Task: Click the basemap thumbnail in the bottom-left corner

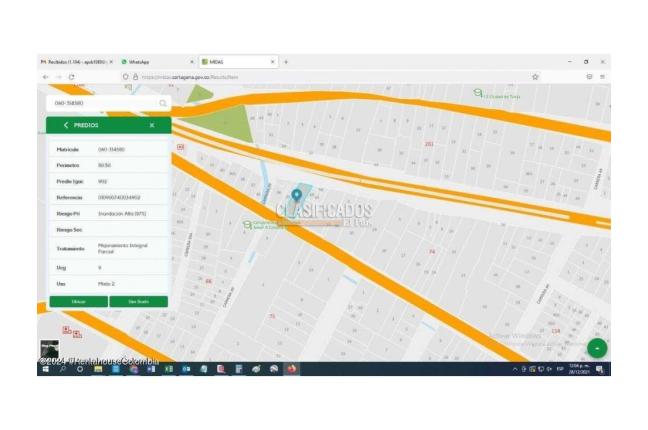Action: (48, 349)
